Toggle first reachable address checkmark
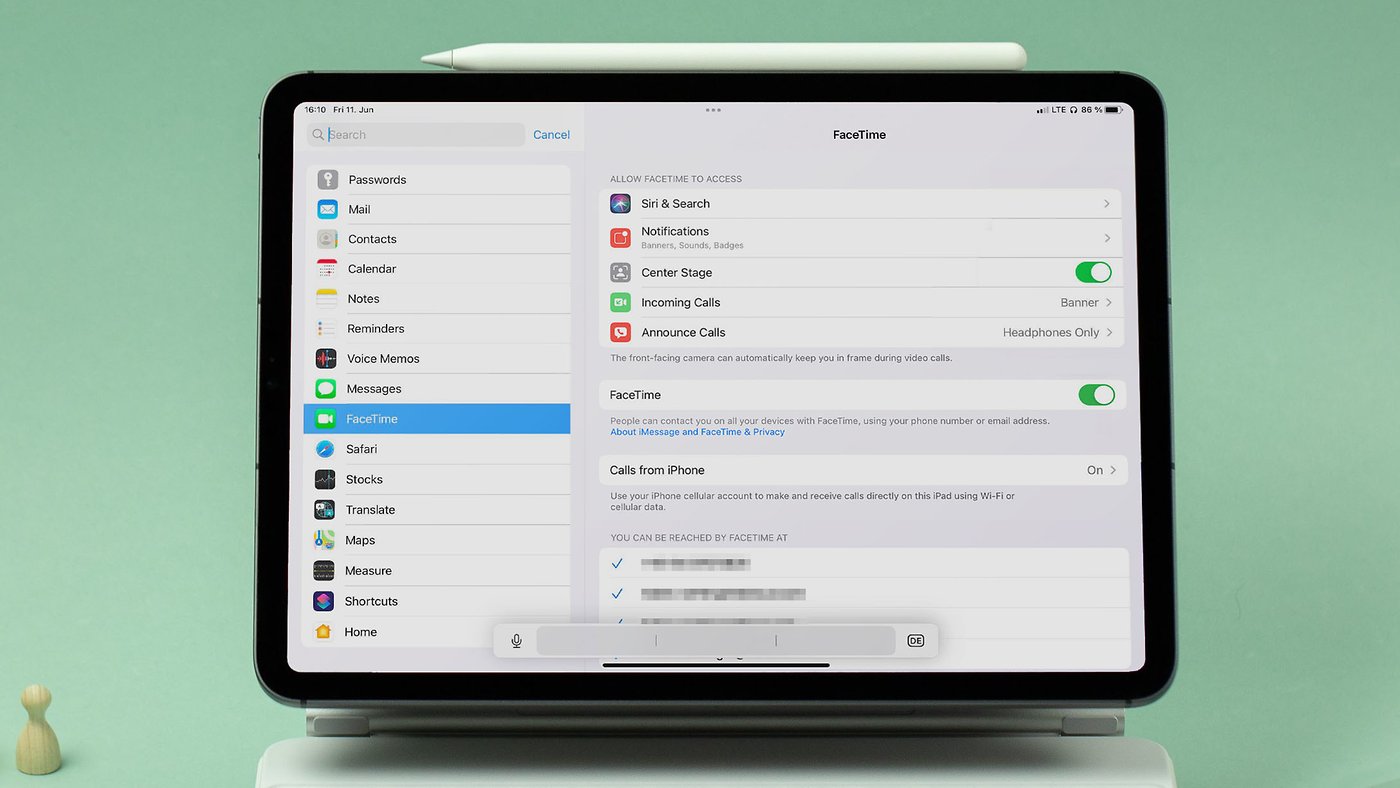Viewport: 1400px width, 788px height. pyautogui.click(x=617, y=563)
